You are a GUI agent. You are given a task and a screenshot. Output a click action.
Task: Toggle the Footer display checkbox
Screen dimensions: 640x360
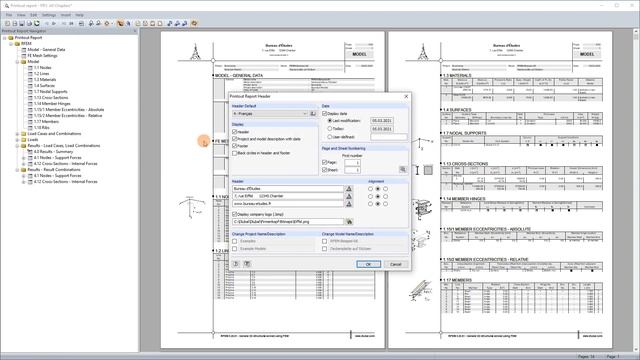pyautogui.click(x=235, y=146)
